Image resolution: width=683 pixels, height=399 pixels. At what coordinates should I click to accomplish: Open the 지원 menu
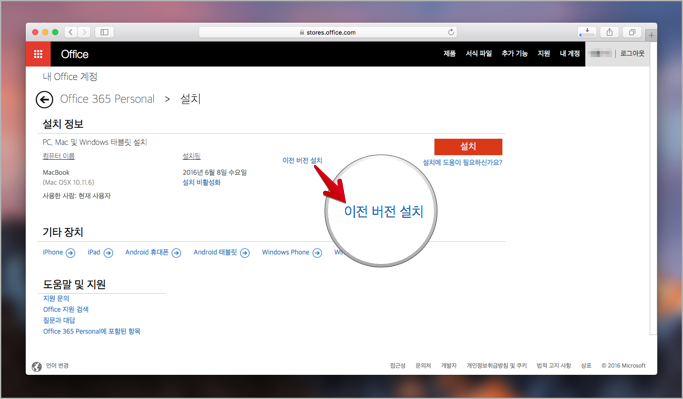[x=544, y=54]
